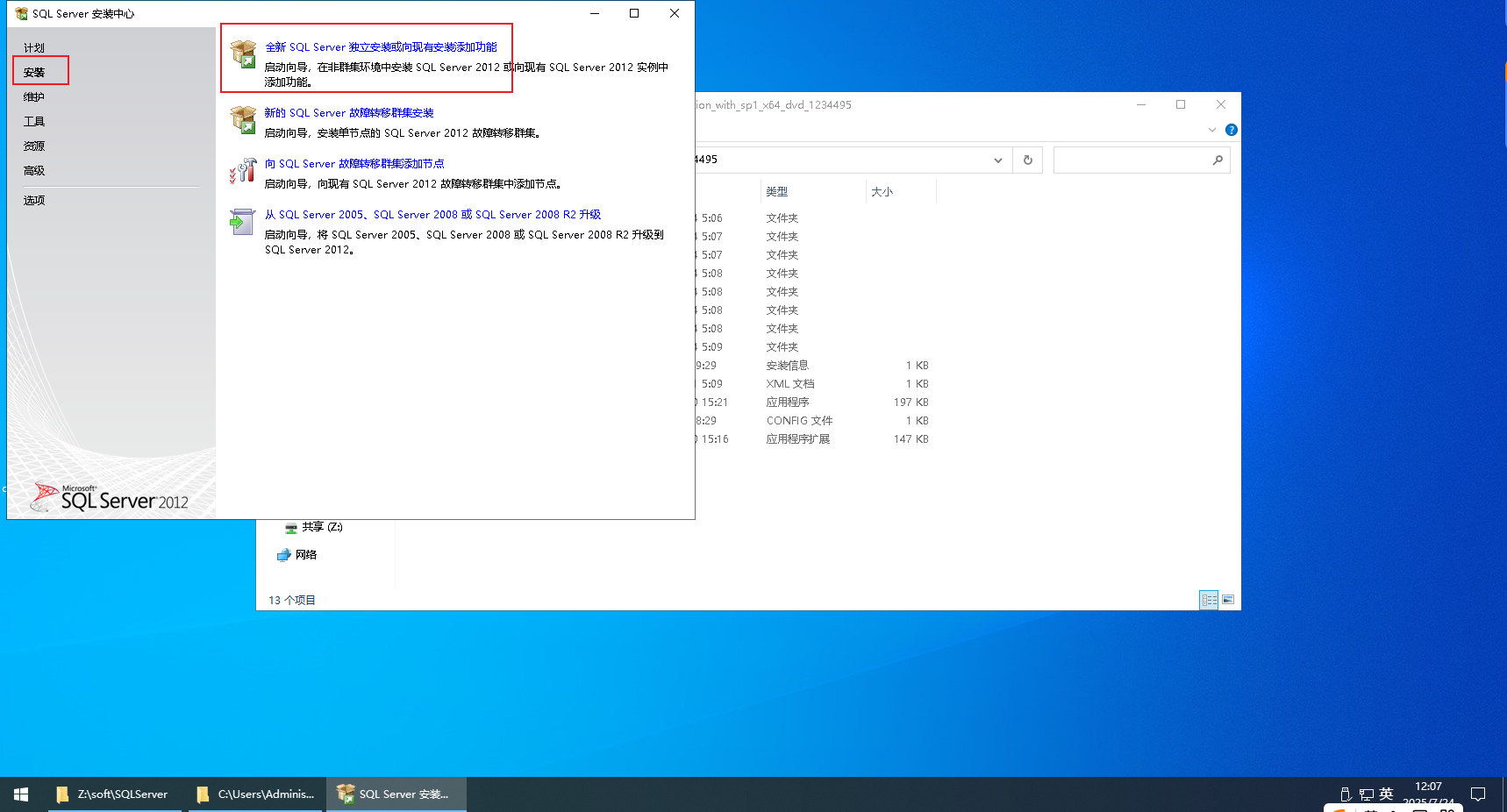Click the Explorer refresh button
1507x812 pixels.
pos(1028,160)
